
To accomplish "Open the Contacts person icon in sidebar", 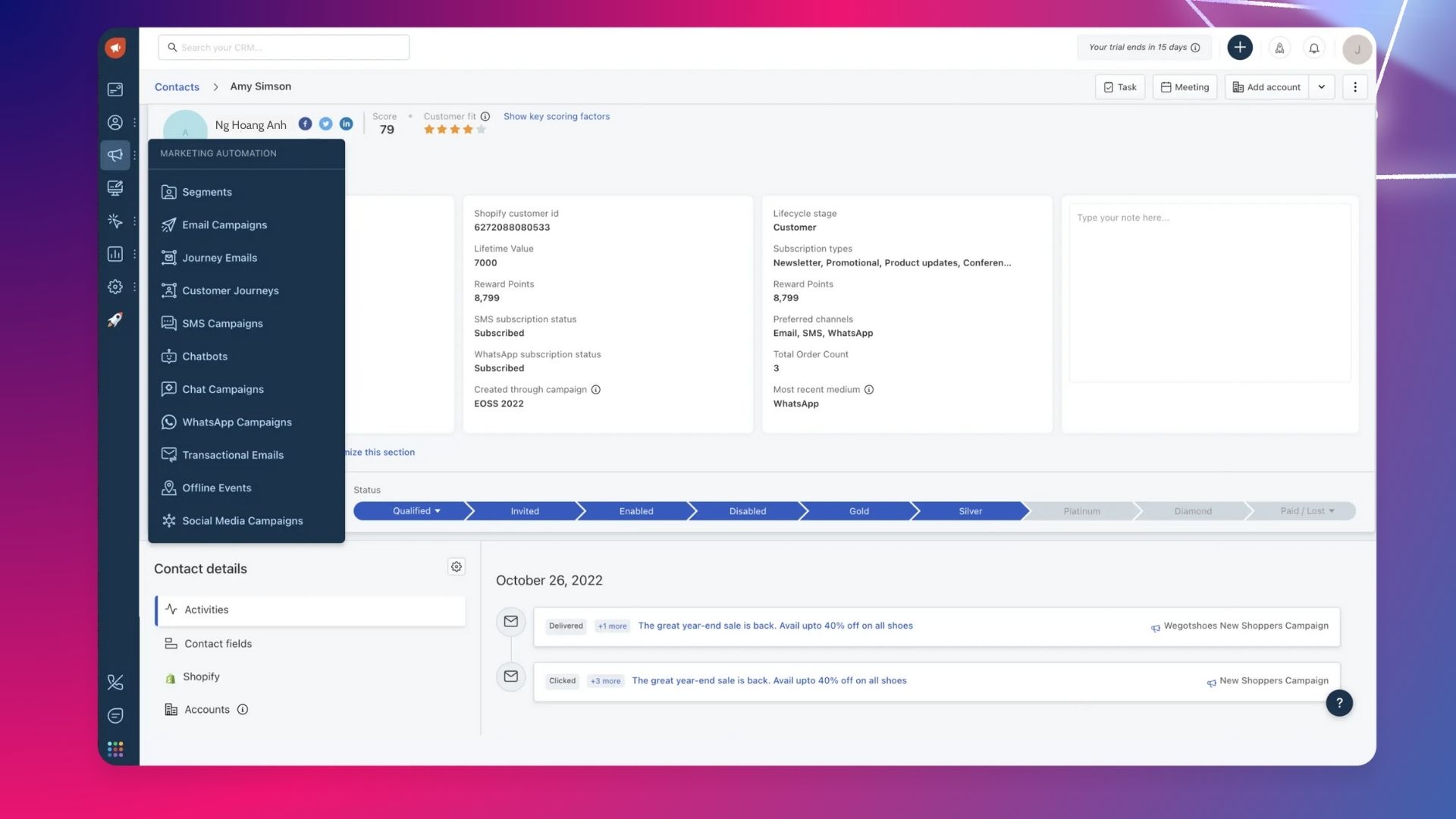I will pyautogui.click(x=115, y=122).
